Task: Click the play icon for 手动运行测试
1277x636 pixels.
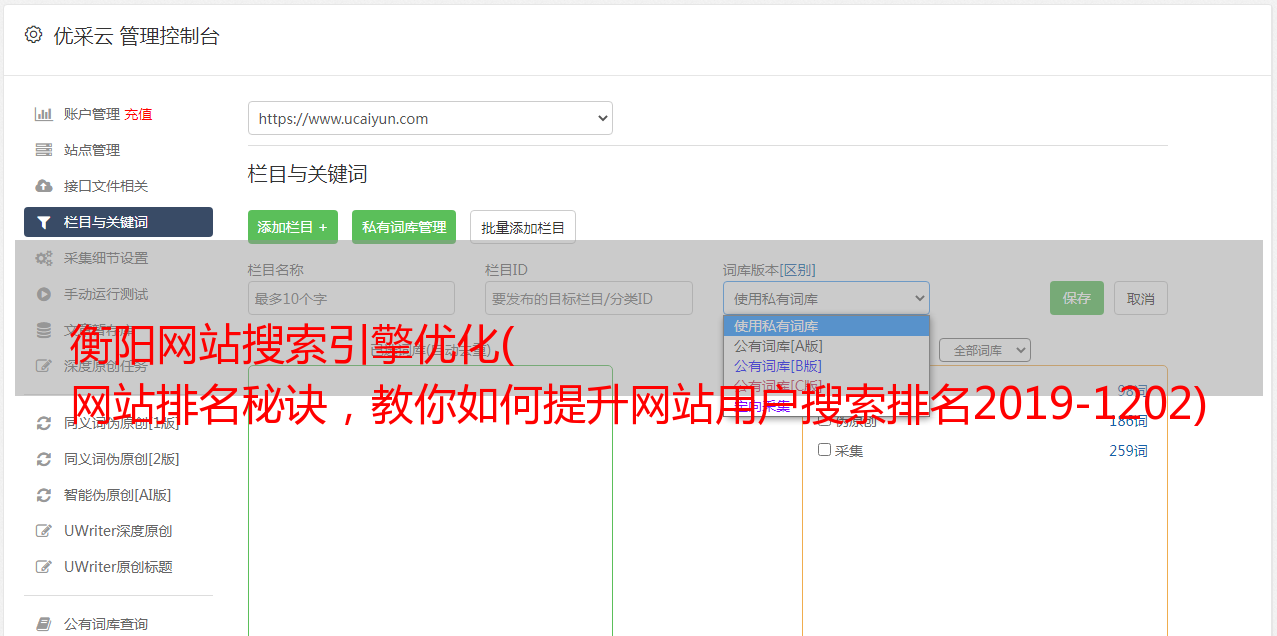Action: 44,294
